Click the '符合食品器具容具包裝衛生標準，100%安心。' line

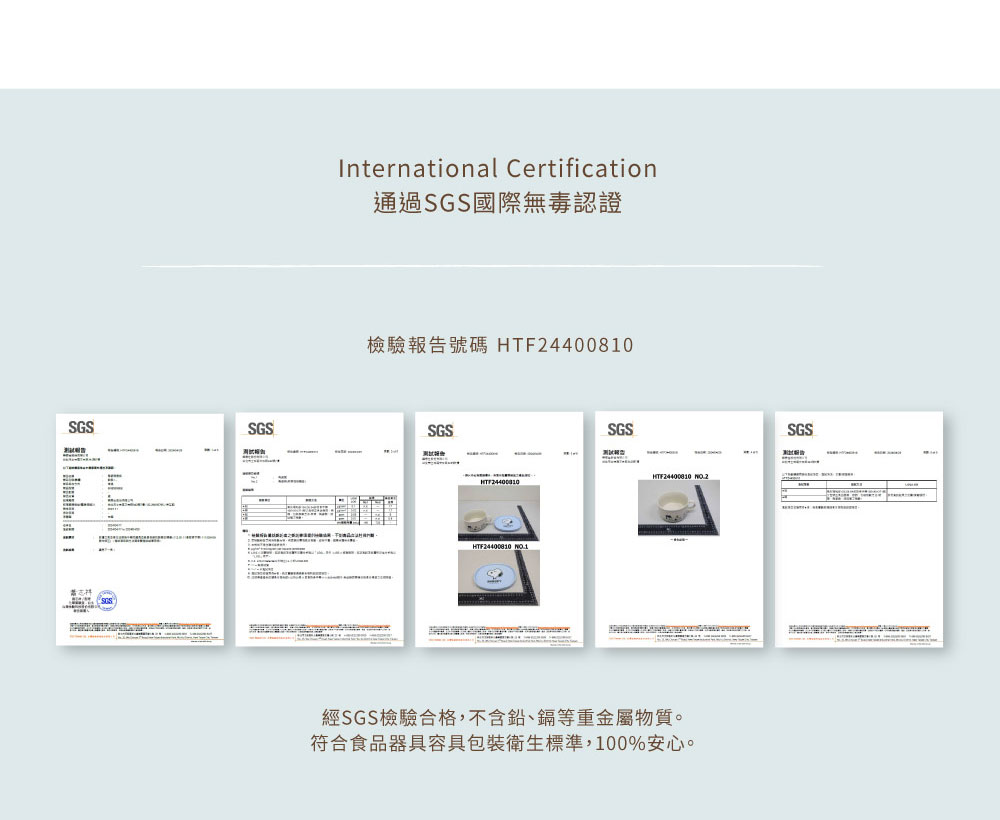click(x=503, y=743)
